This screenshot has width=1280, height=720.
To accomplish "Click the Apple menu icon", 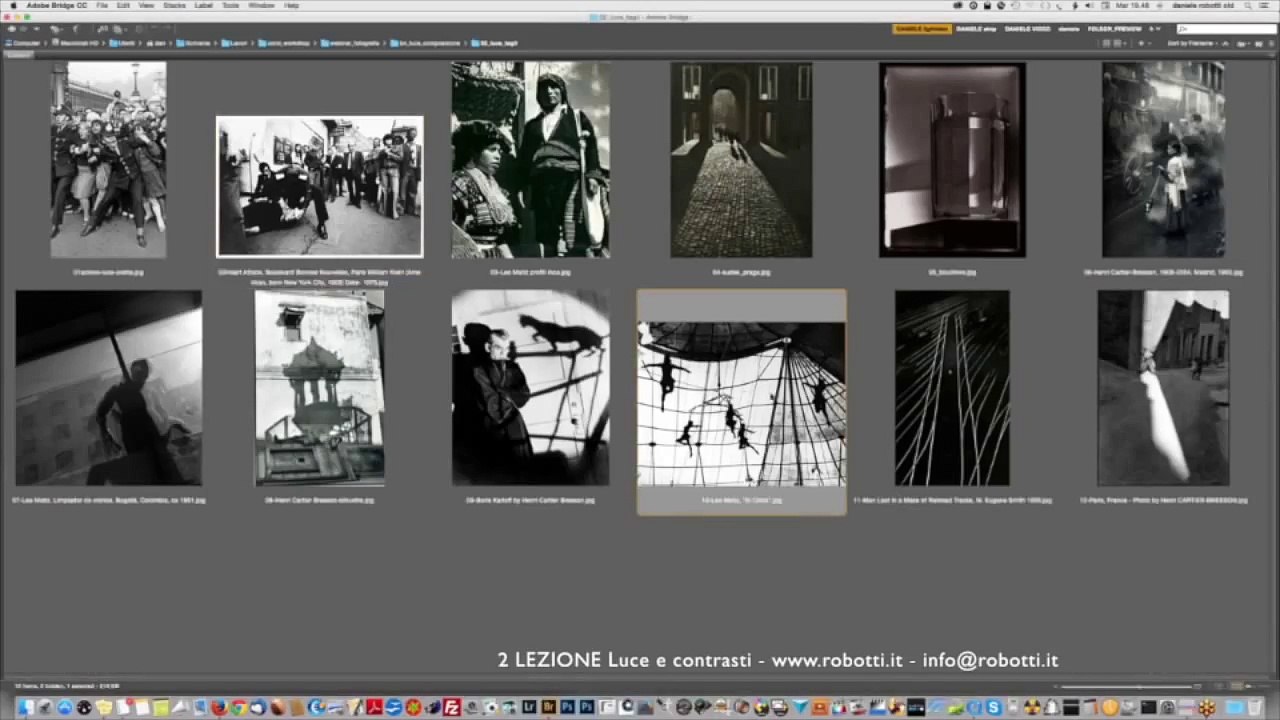I will click(12, 5).
